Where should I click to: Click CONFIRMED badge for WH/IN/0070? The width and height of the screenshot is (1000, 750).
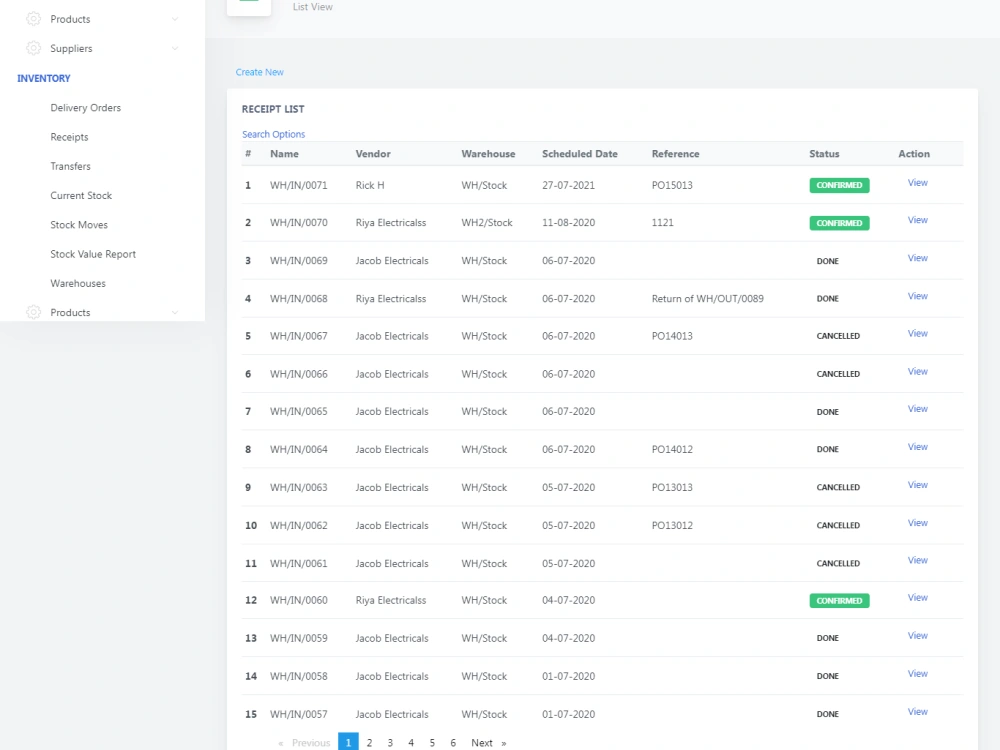[x=839, y=223]
